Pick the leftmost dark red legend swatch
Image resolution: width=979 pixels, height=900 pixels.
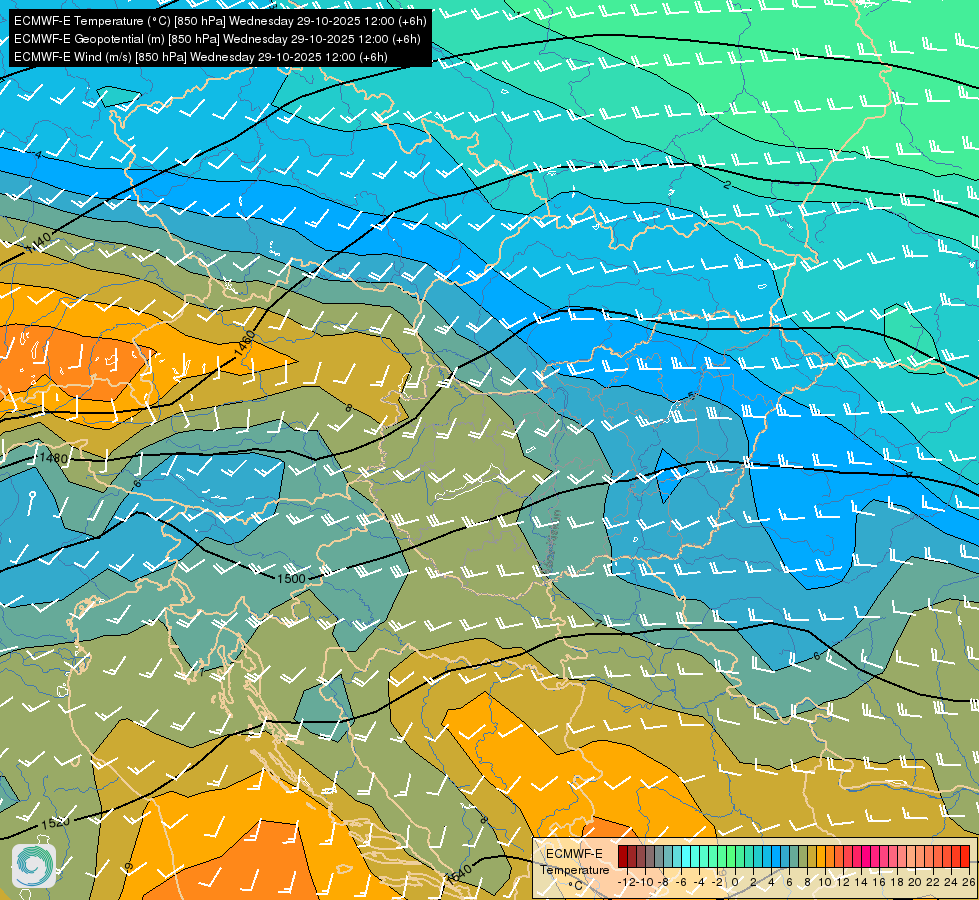tap(623, 856)
